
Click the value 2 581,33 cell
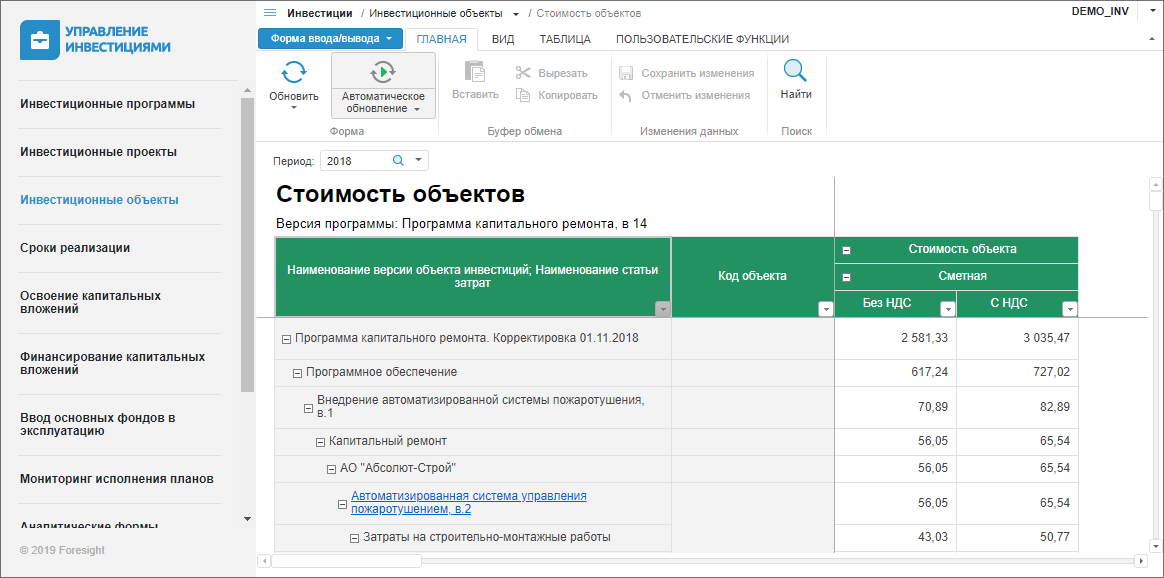point(896,338)
